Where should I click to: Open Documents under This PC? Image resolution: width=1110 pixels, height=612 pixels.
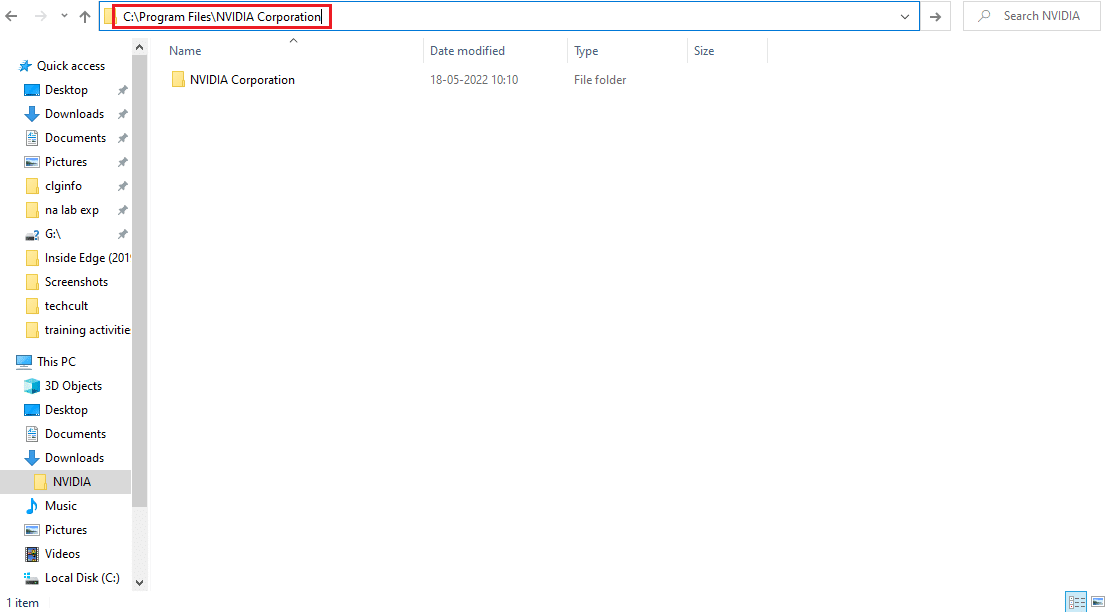[75, 434]
